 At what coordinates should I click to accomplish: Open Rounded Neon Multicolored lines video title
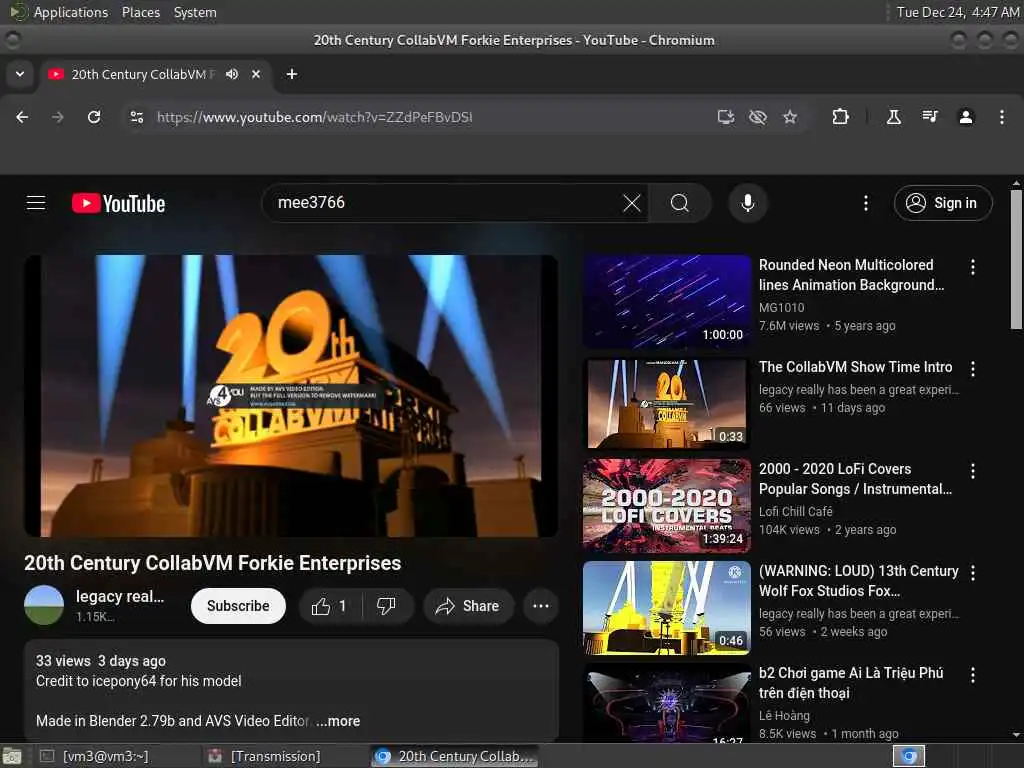(x=852, y=275)
